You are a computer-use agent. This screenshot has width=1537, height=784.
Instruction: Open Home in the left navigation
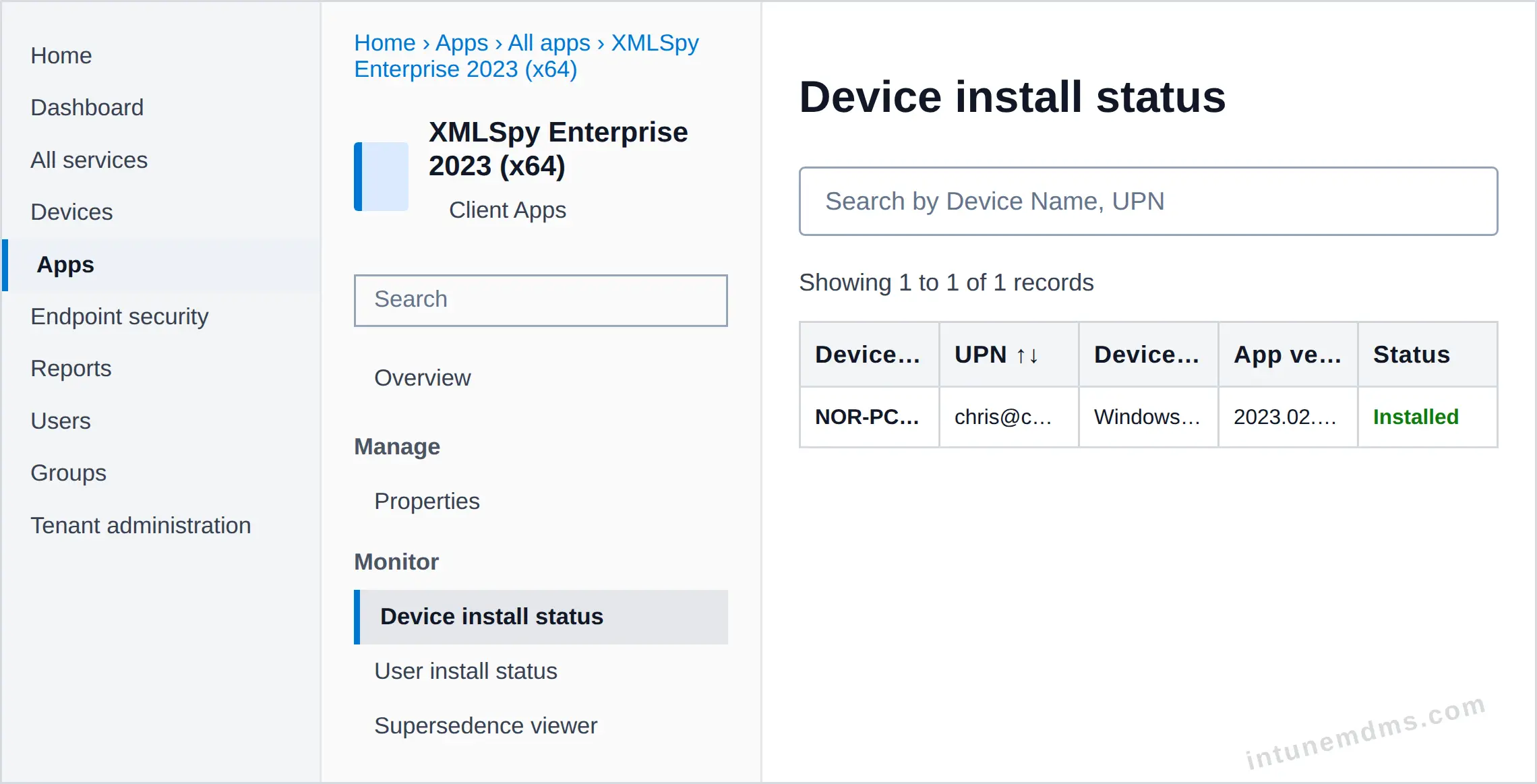pyautogui.click(x=61, y=55)
